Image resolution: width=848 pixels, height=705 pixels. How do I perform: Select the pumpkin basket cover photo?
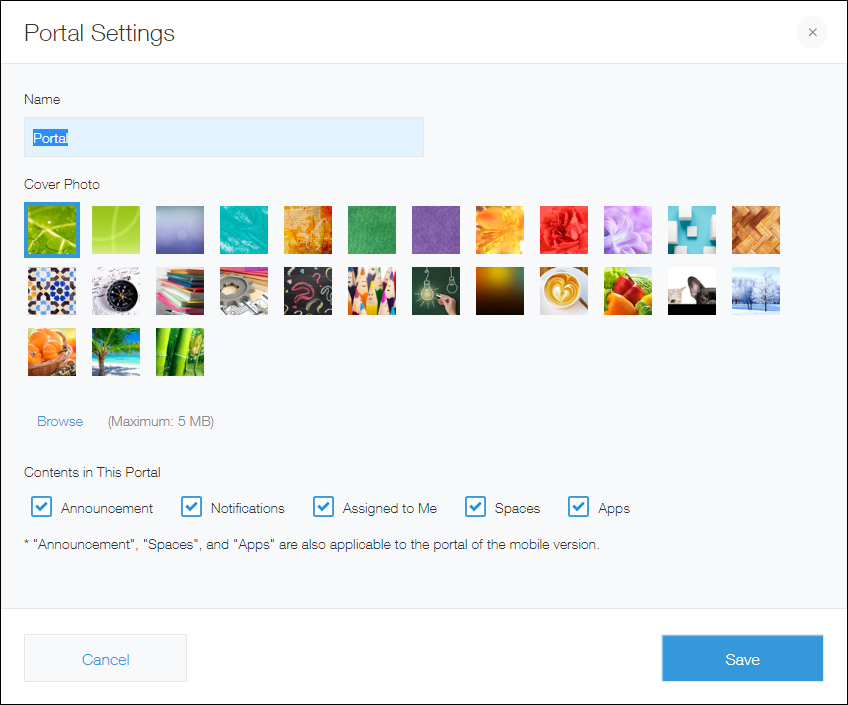tap(52, 352)
